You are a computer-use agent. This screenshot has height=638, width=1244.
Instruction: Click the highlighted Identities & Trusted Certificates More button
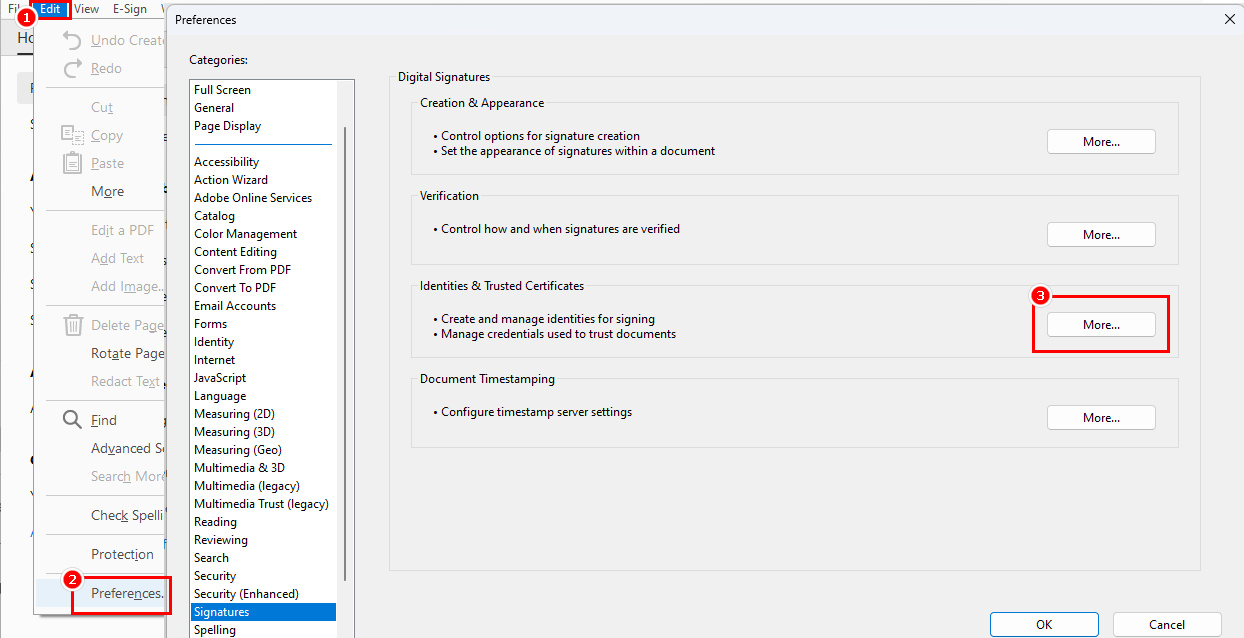tap(1100, 324)
